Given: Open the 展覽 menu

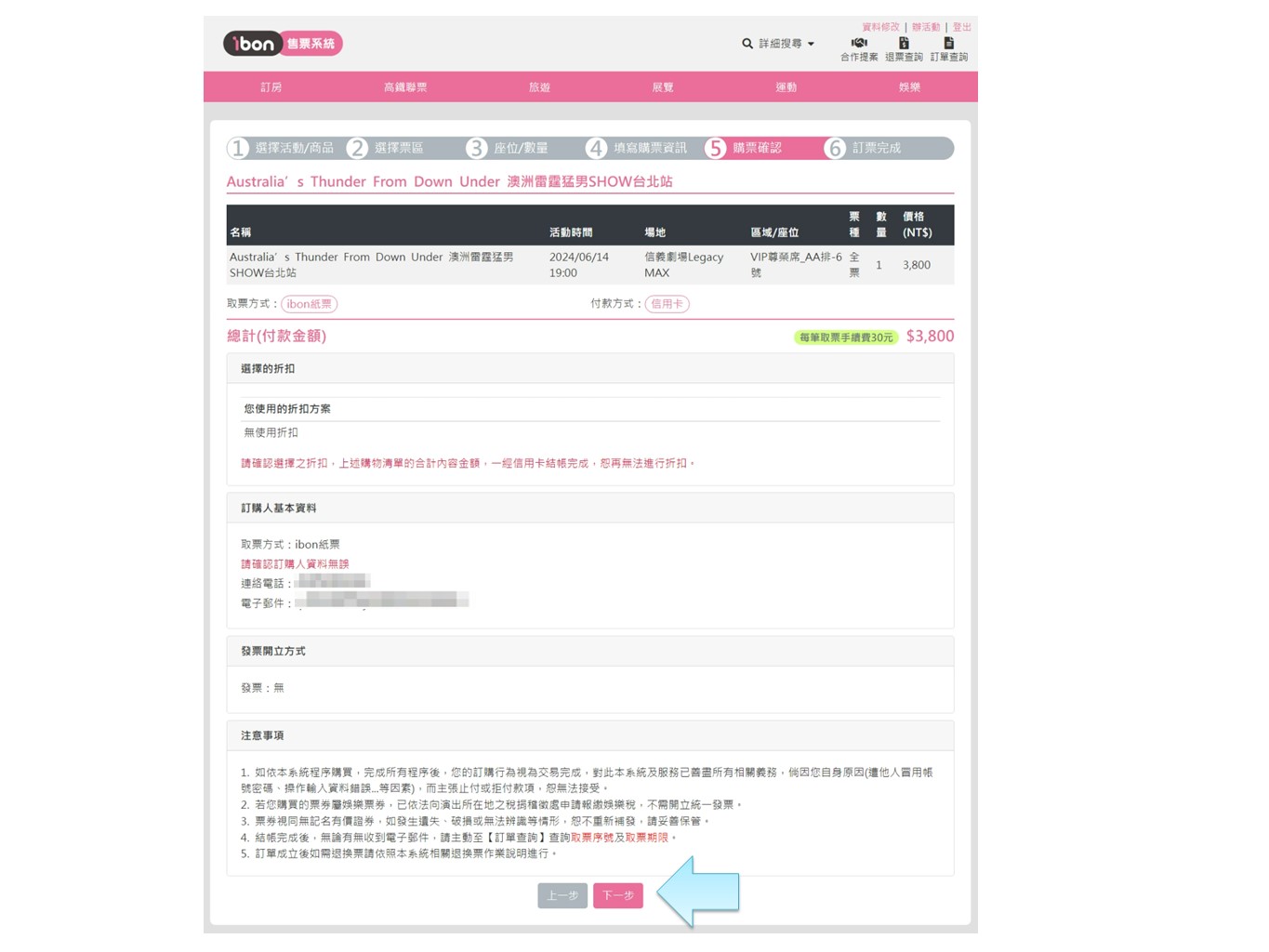Looking at the screenshot, I should 663,87.
